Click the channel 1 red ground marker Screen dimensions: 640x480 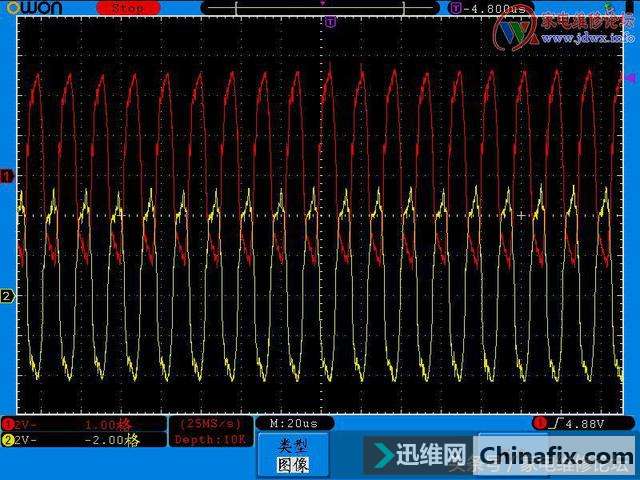pos(7,177)
